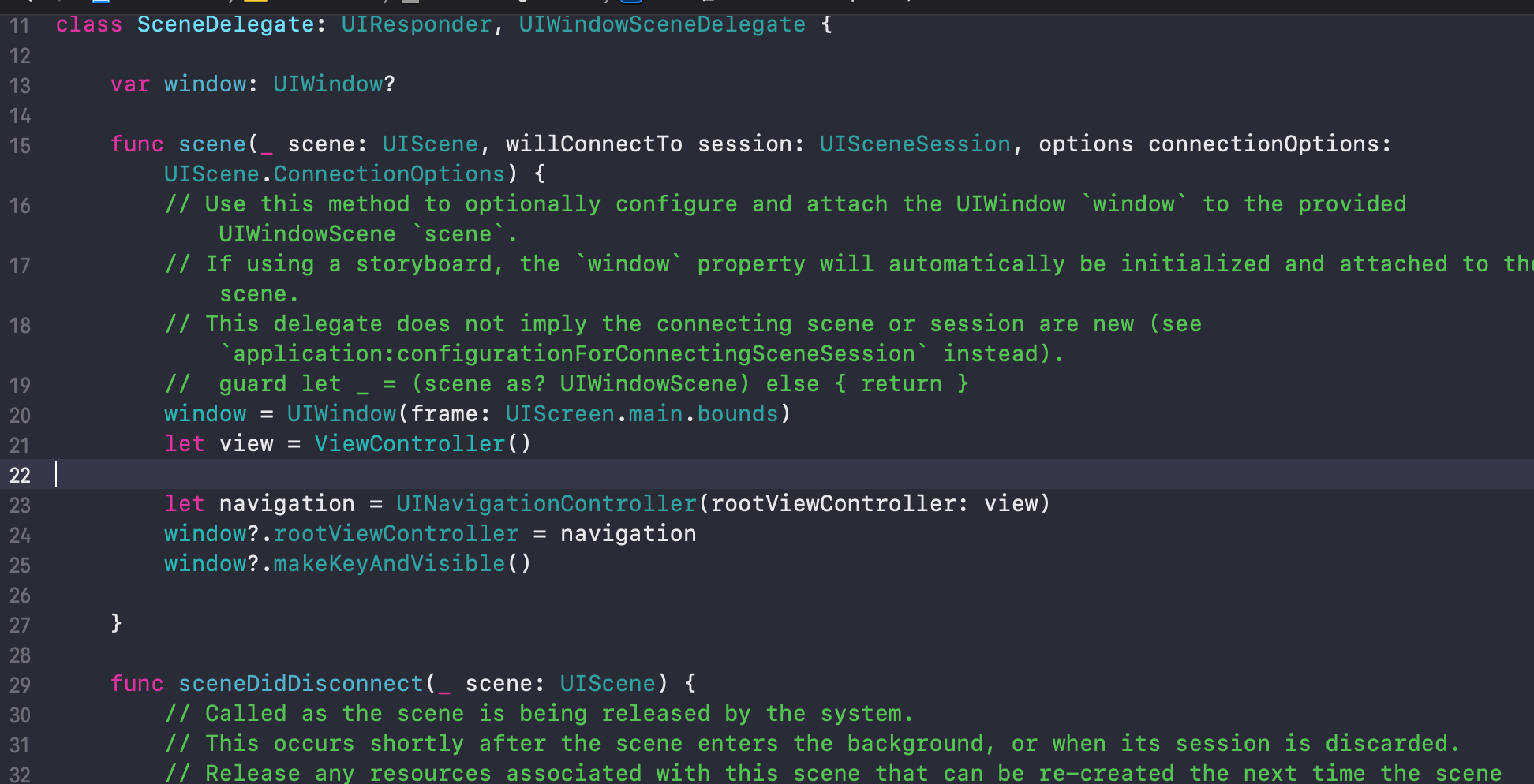Click ViewController() on line 21
This screenshot has height=784, width=1534.
click(x=423, y=444)
